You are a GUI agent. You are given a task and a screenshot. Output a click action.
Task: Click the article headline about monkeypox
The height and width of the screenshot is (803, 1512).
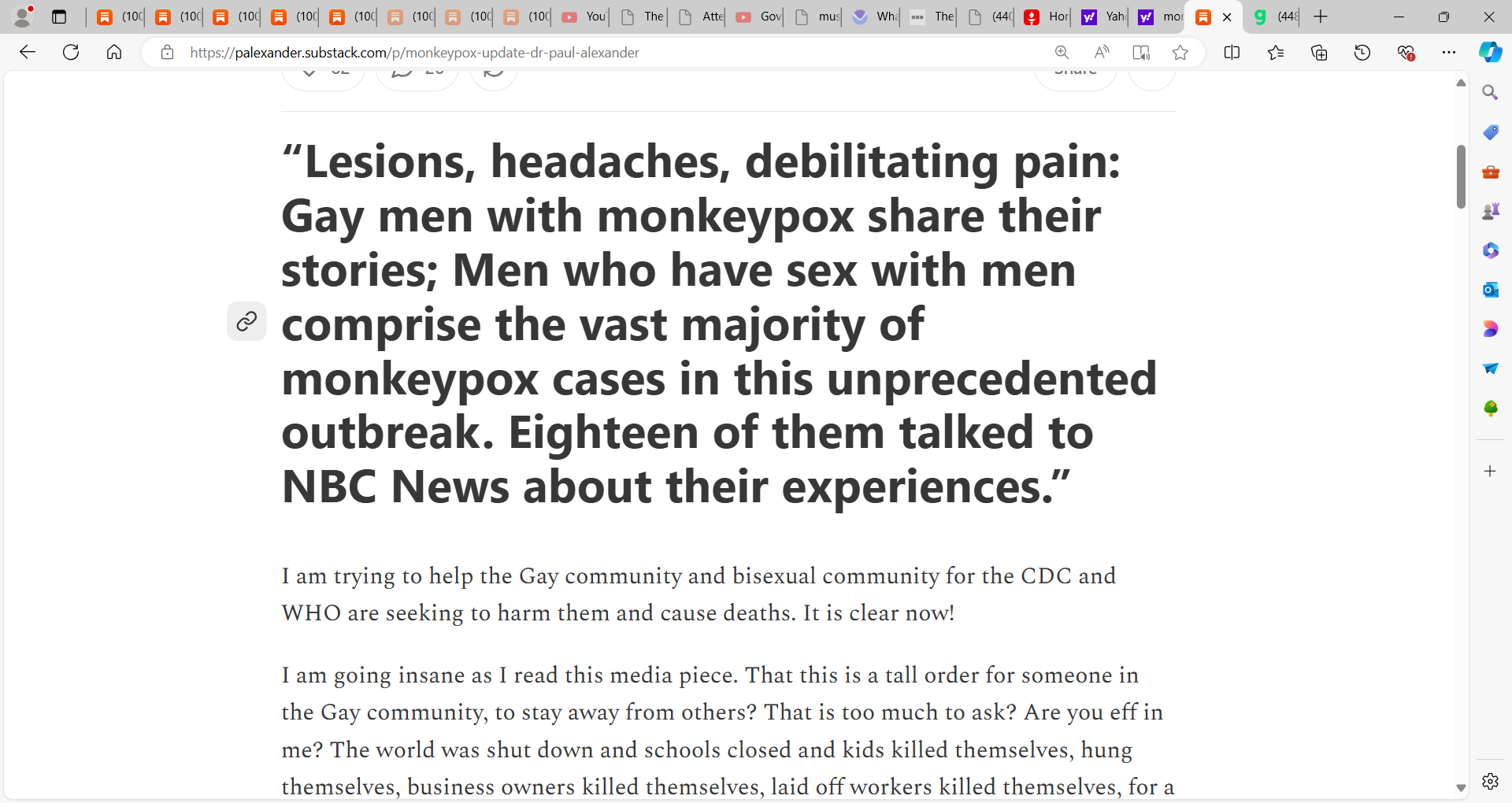click(x=719, y=324)
